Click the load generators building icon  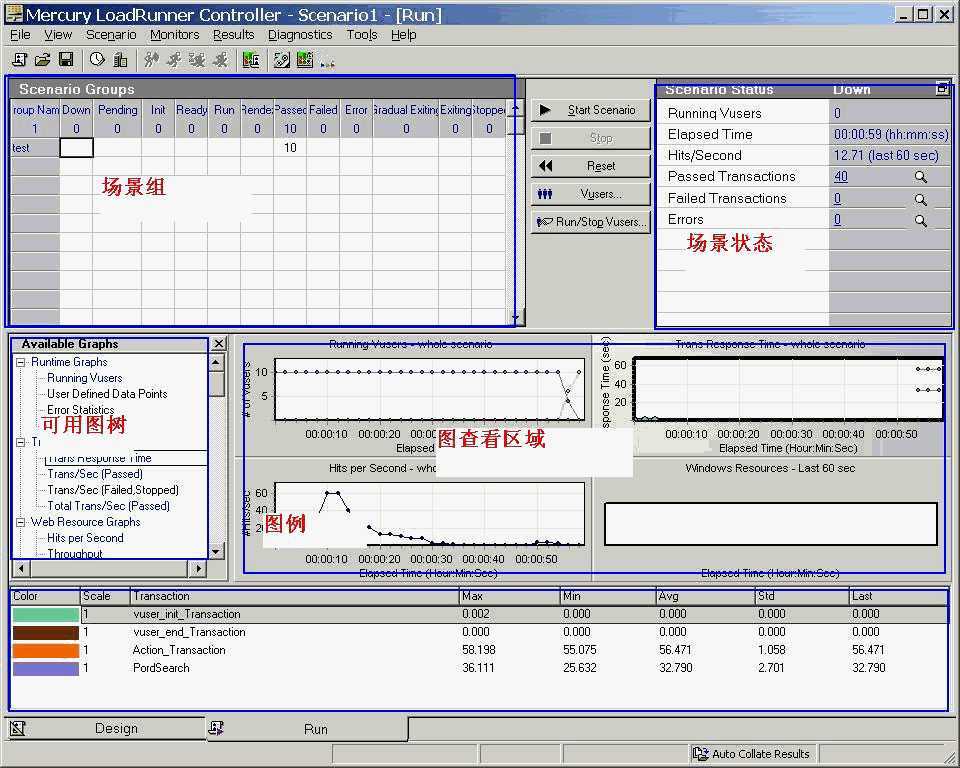point(121,59)
